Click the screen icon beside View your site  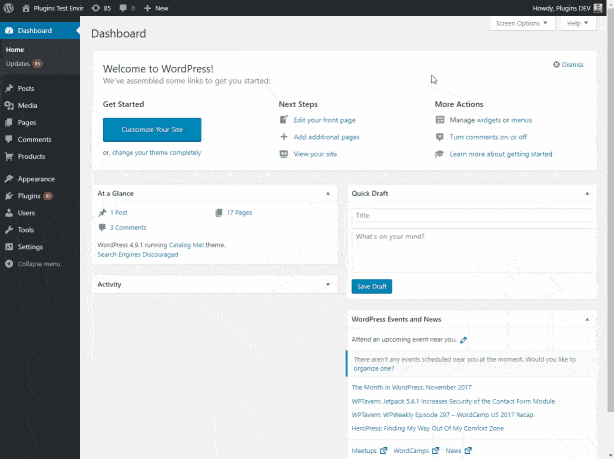coord(284,154)
